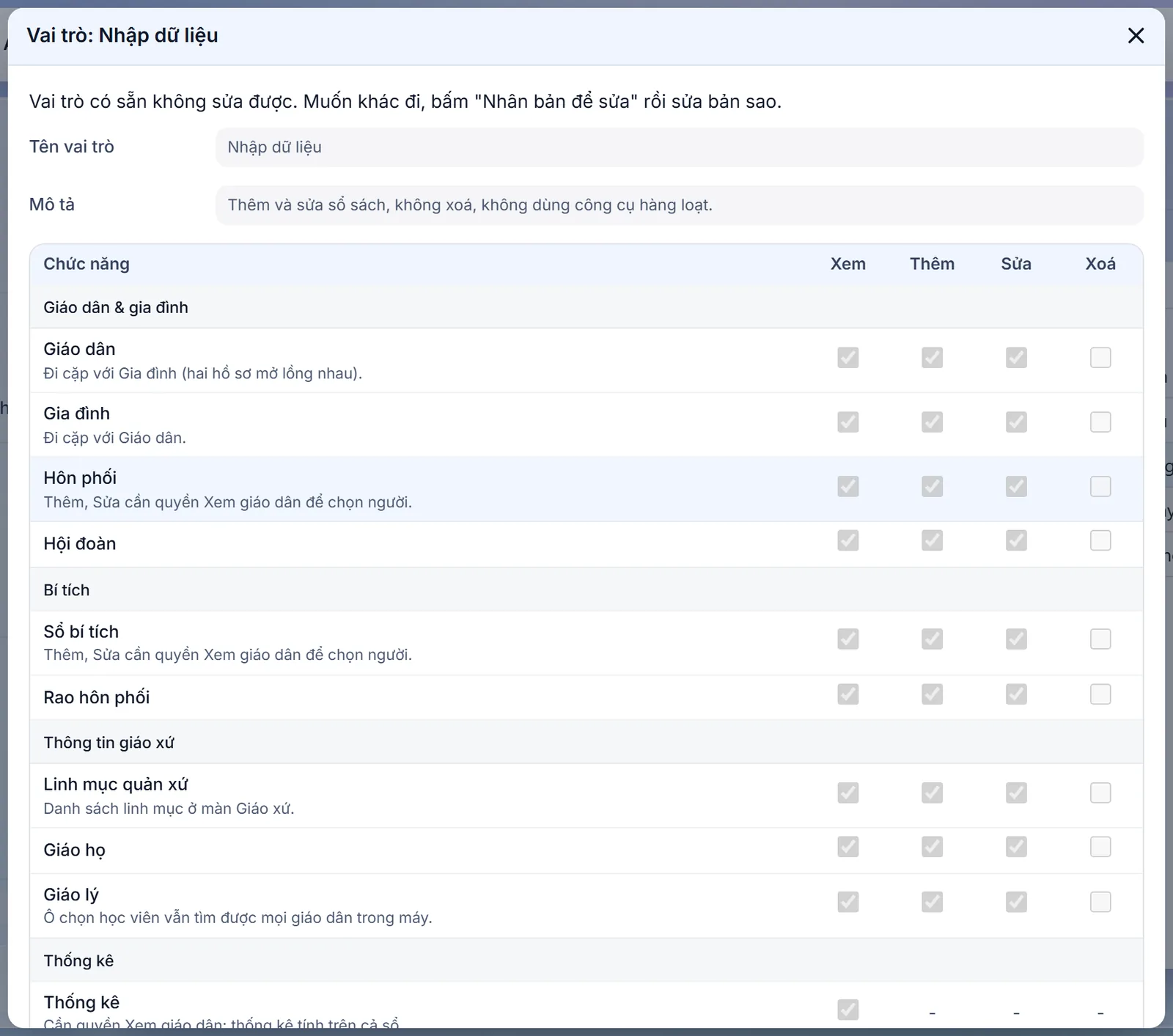This screenshot has height=1036, width=1173.
Task: Toggle Xoá checkbox for Giáo họ
Action: click(1100, 847)
